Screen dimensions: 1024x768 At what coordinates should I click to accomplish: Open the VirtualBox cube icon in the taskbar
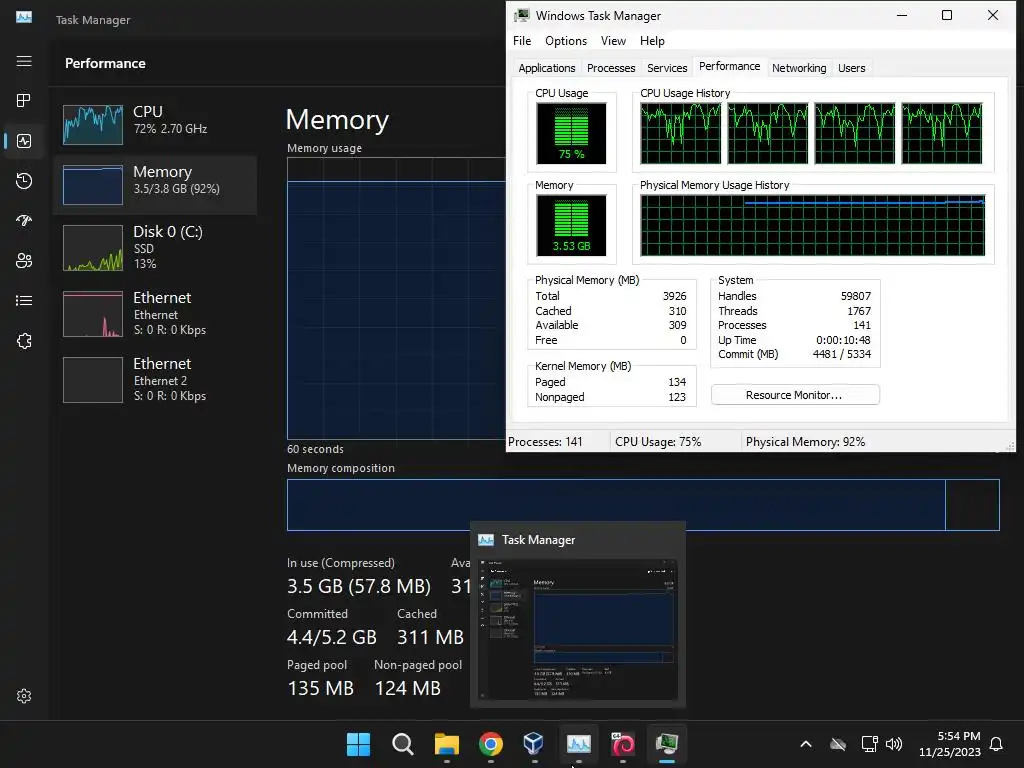tap(534, 744)
